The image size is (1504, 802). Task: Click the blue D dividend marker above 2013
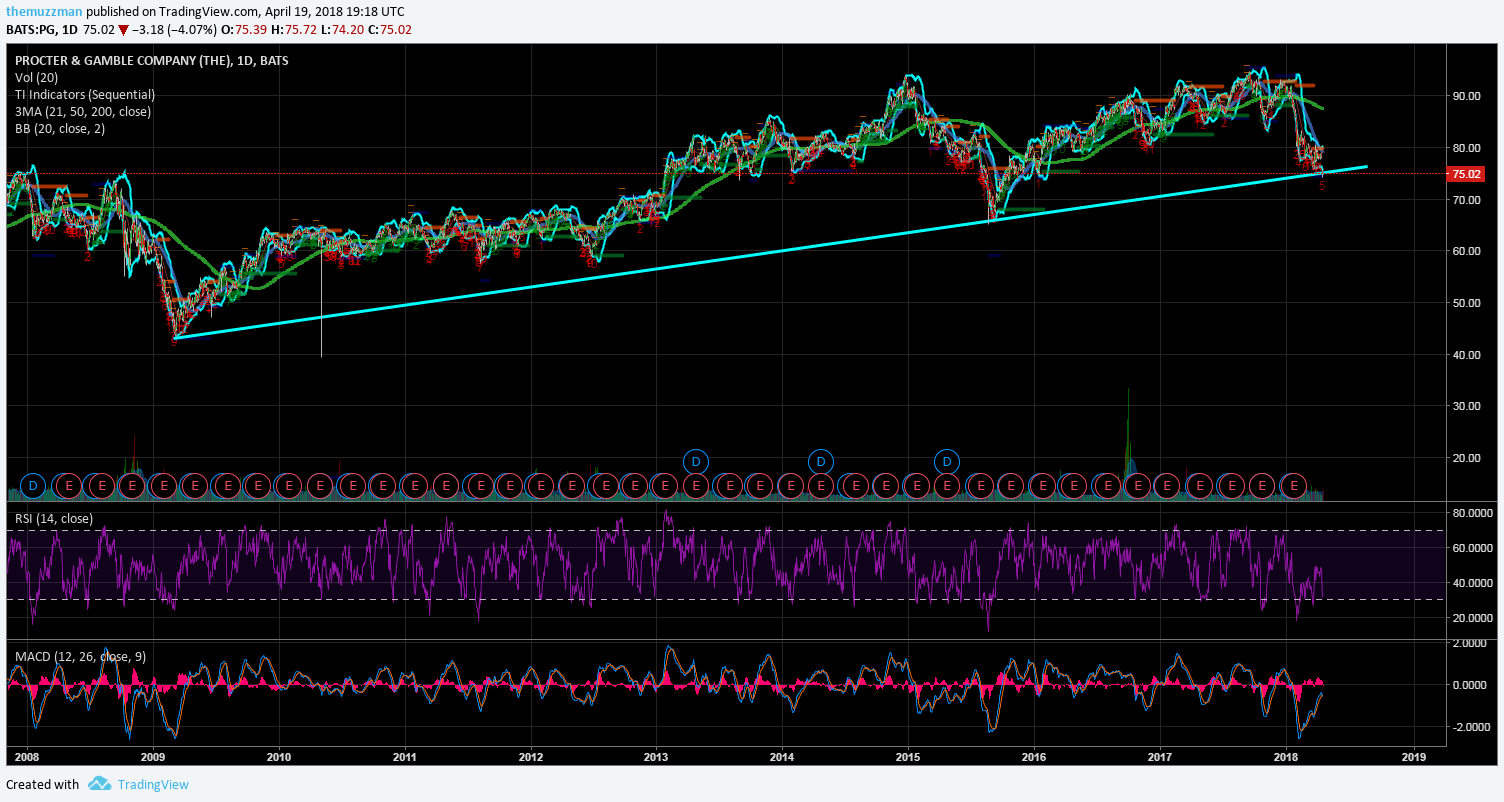[696, 461]
